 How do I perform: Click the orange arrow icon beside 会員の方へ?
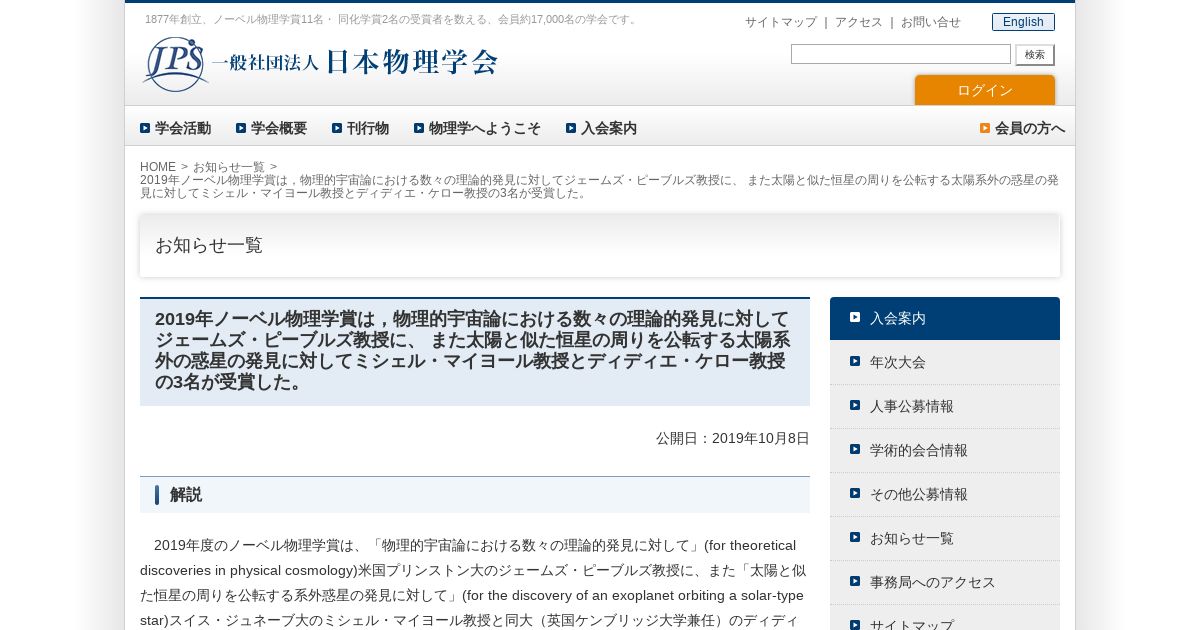coord(985,128)
